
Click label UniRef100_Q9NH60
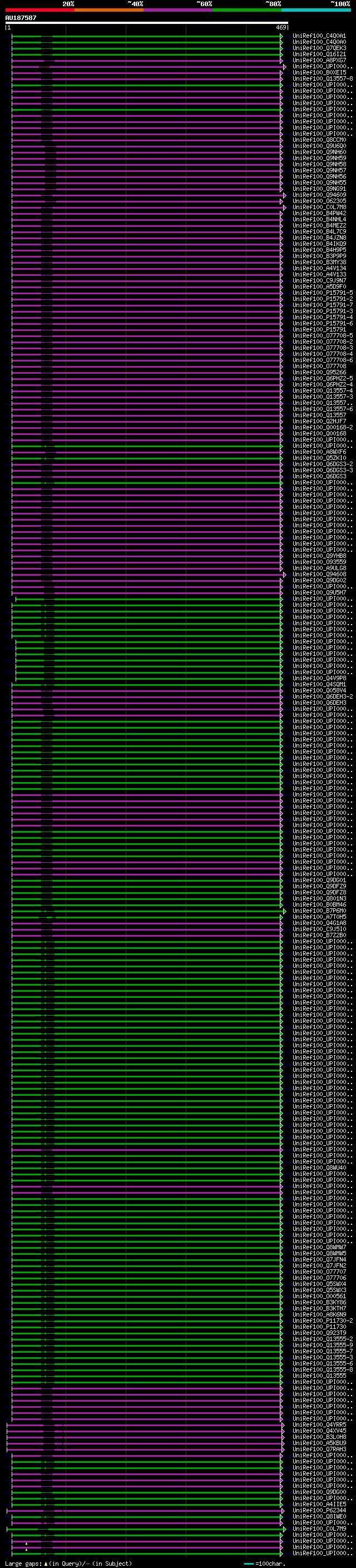[x=319, y=152]
